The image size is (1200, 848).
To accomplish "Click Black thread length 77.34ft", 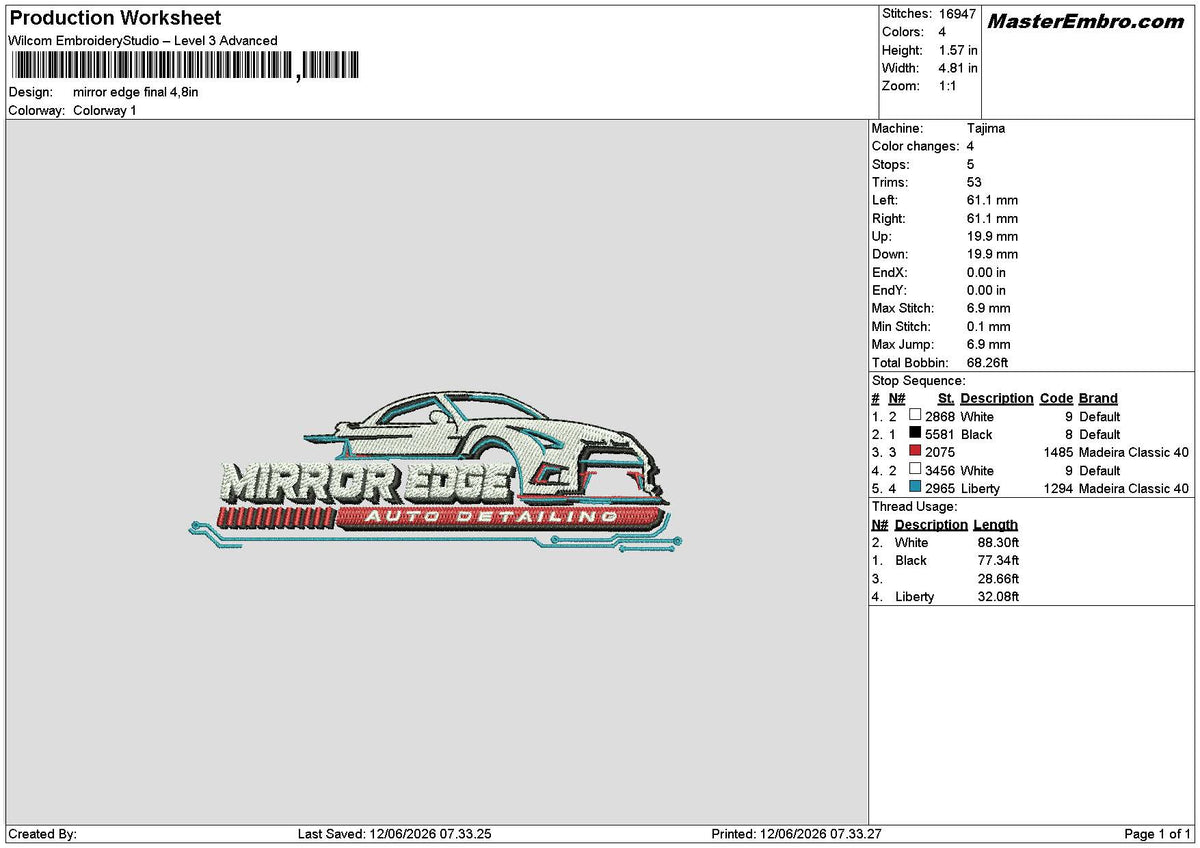I will [x=998, y=560].
